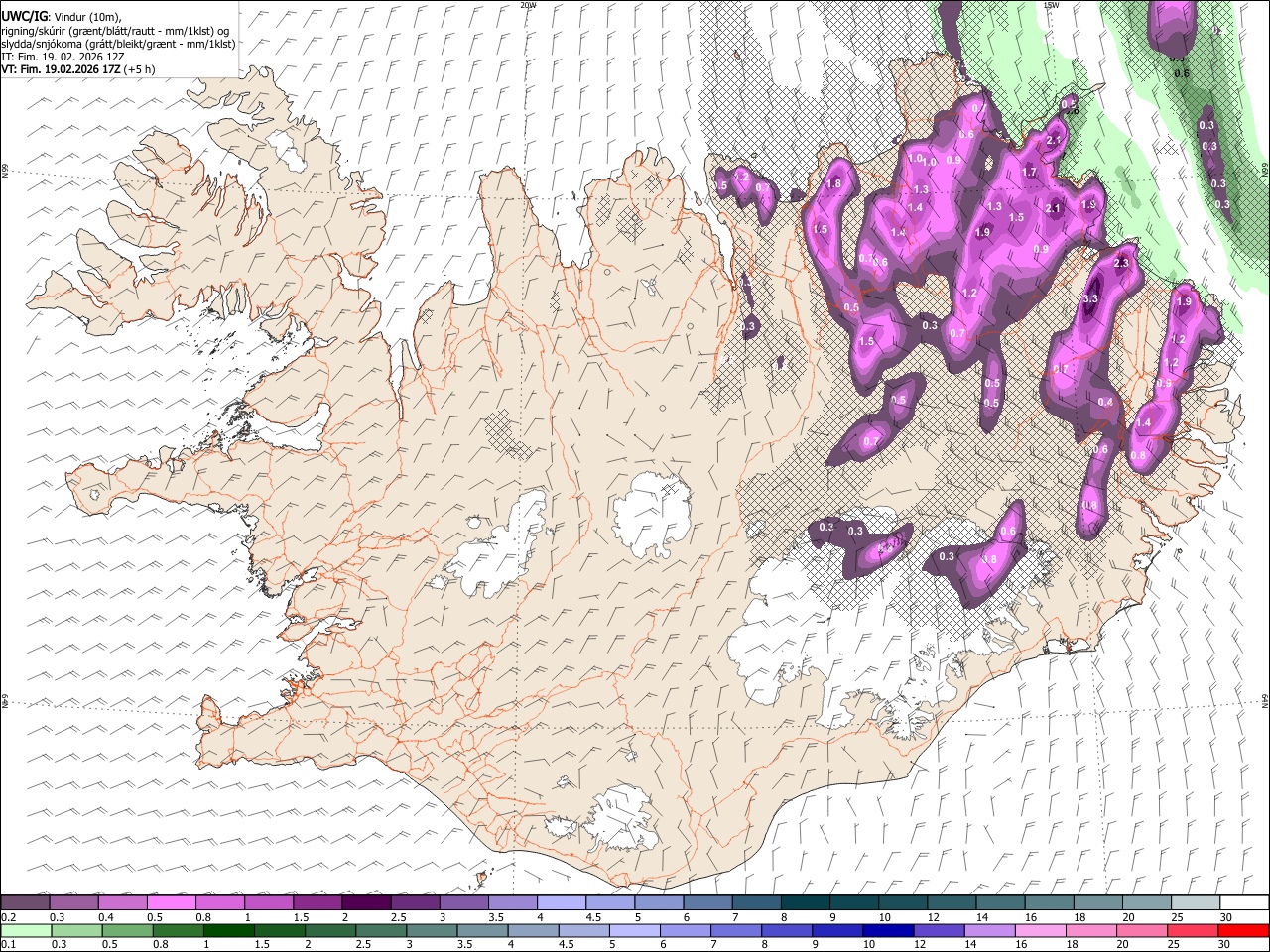
Task: Pick snow scale swatch between 4 and 4.5
Action: pos(561,902)
